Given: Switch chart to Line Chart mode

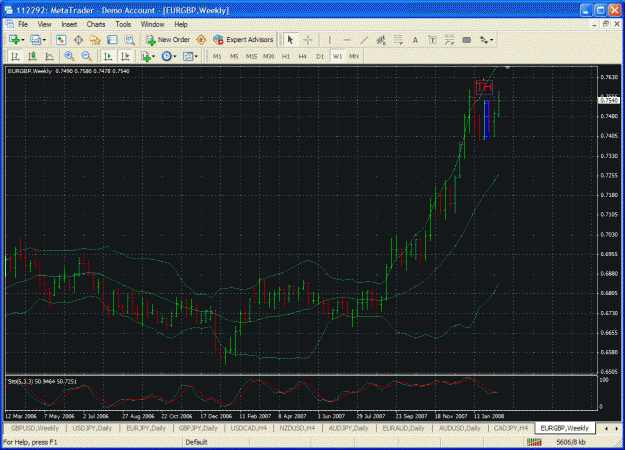Looking at the screenshot, I should pos(49,56).
